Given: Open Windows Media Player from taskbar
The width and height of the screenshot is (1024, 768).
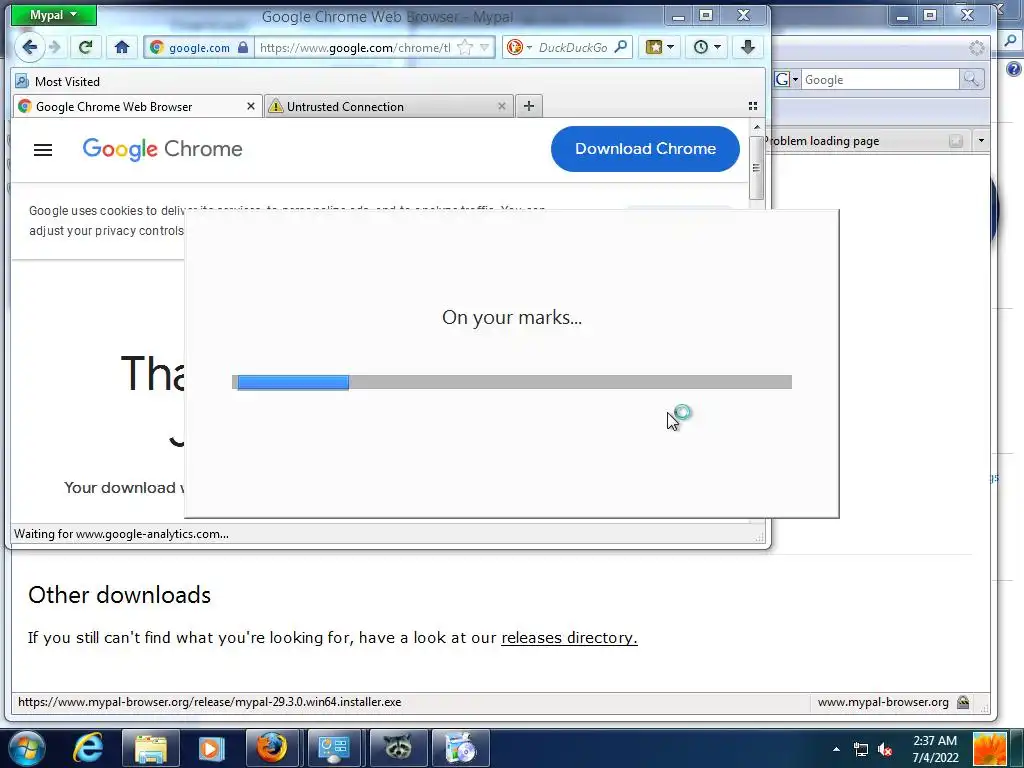Looking at the screenshot, I should coord(211,748).
